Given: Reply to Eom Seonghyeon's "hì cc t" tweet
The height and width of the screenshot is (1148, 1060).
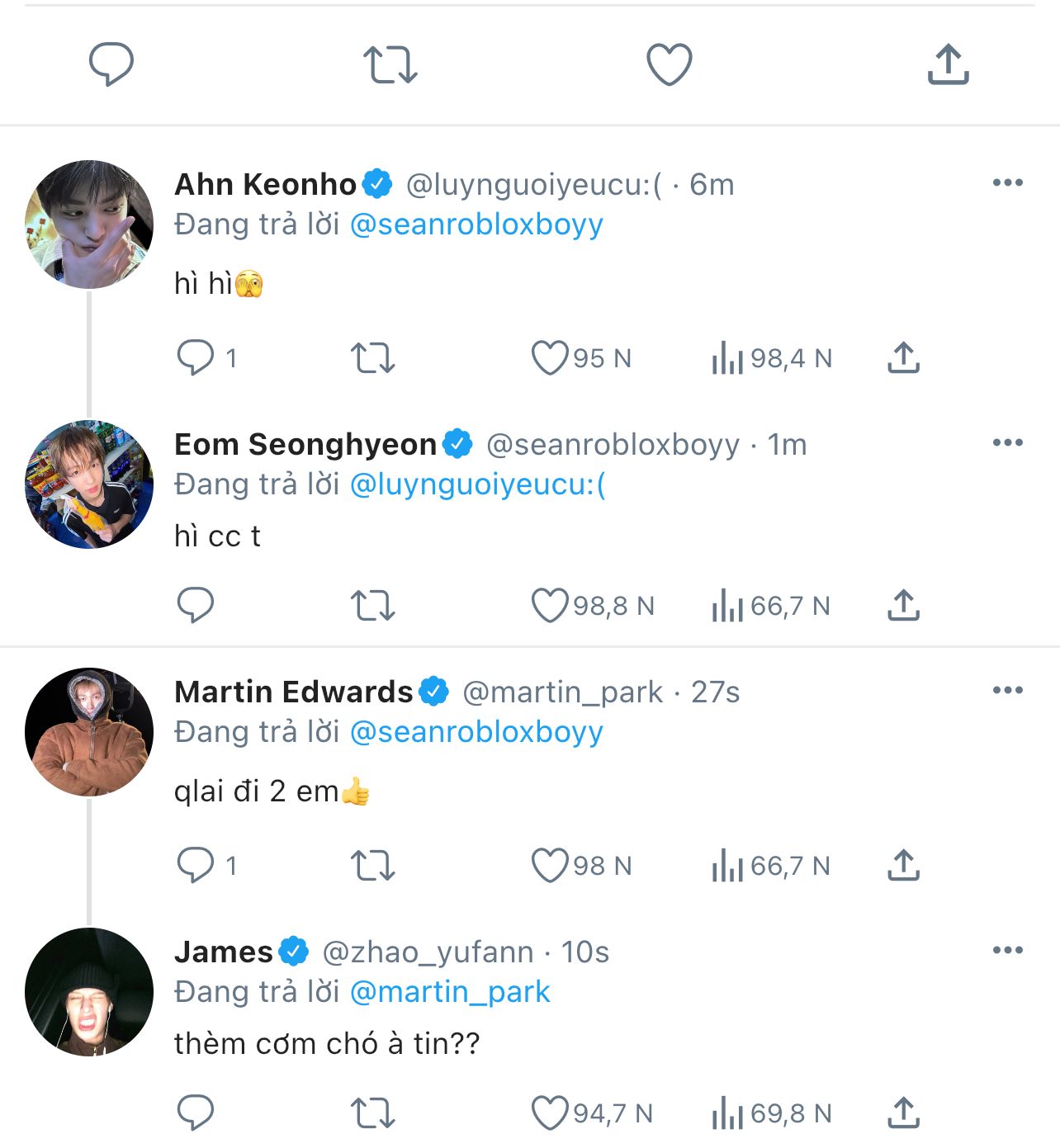Looking at the screenshot, I should tap(196, 605).
